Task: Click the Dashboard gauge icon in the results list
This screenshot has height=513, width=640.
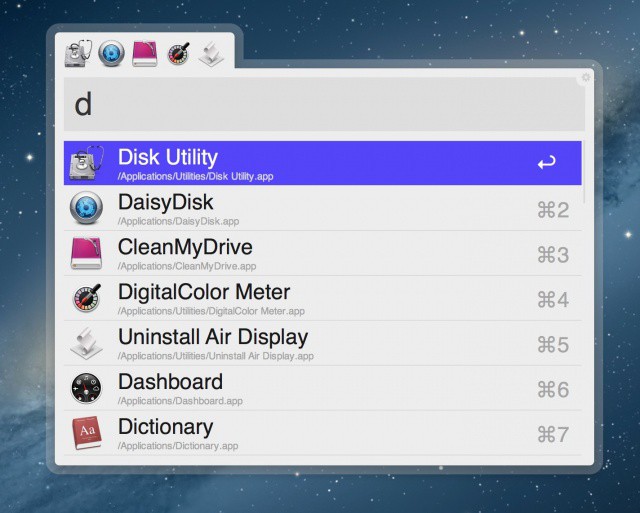Action: [87, 388]
